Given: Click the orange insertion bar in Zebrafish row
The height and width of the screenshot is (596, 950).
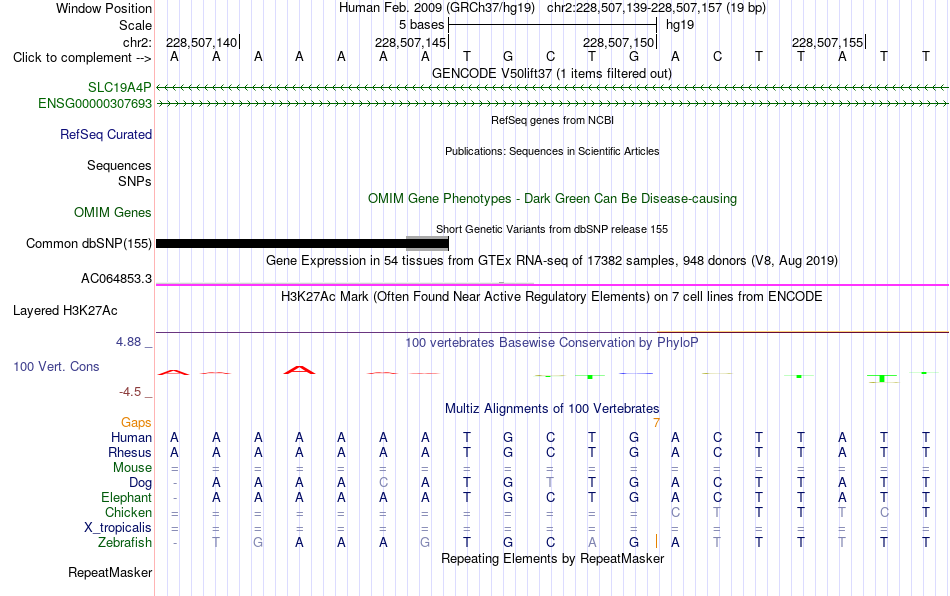Looking at the screenshot, I should 656,541.
